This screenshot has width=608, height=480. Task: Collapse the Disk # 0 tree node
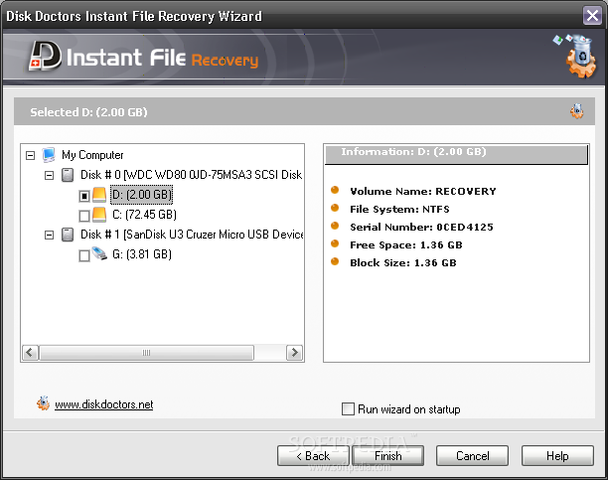click(49, 176)
